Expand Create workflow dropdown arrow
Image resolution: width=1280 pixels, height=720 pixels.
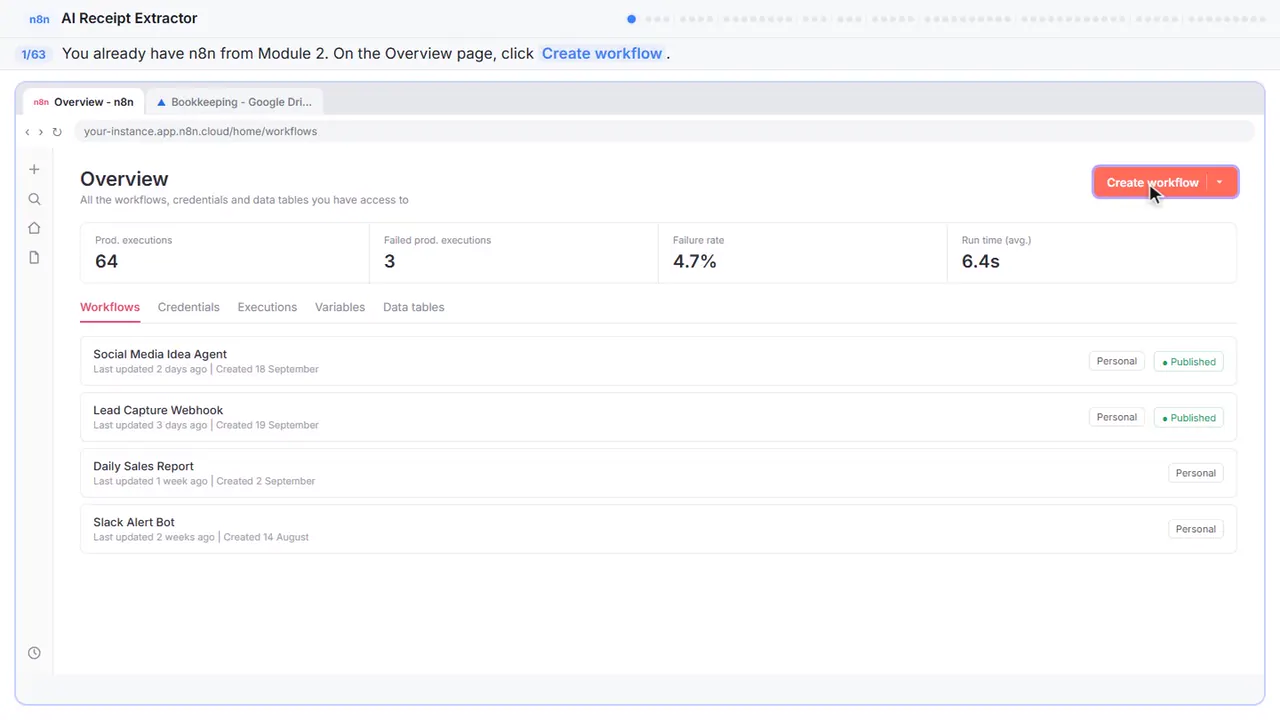click(1219, 182)
